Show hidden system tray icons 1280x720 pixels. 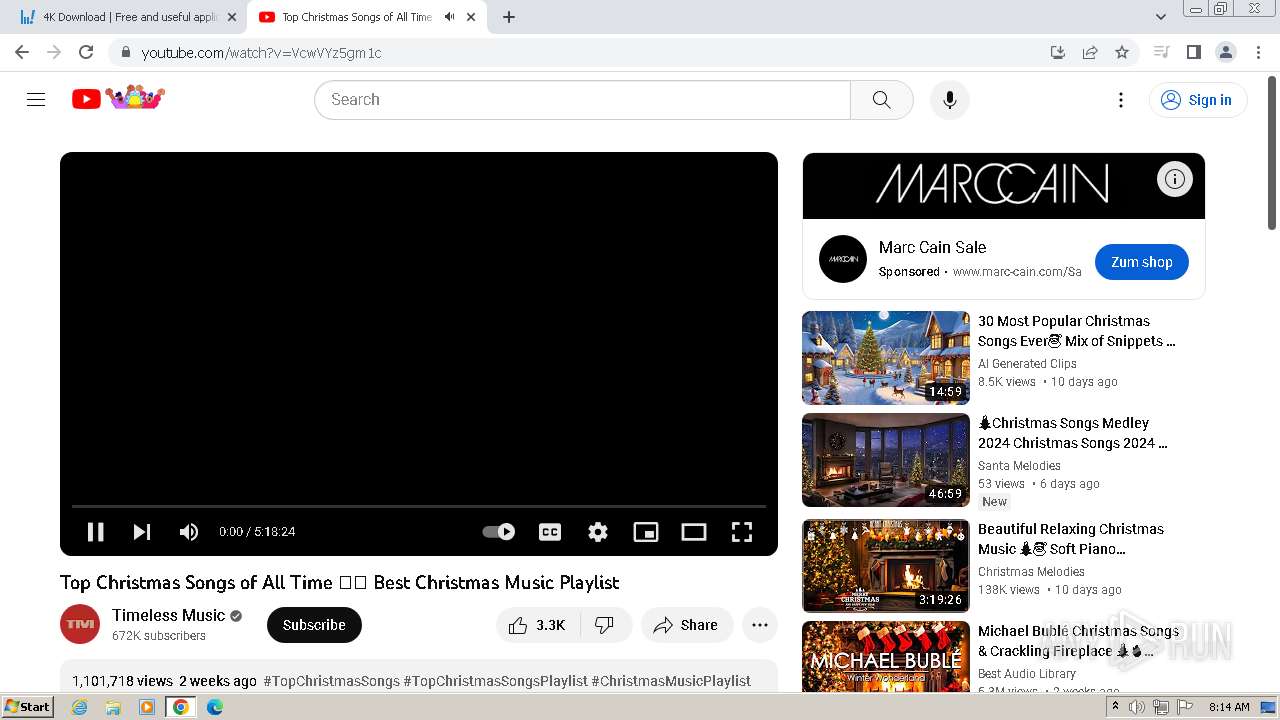tap(1115, 707)
